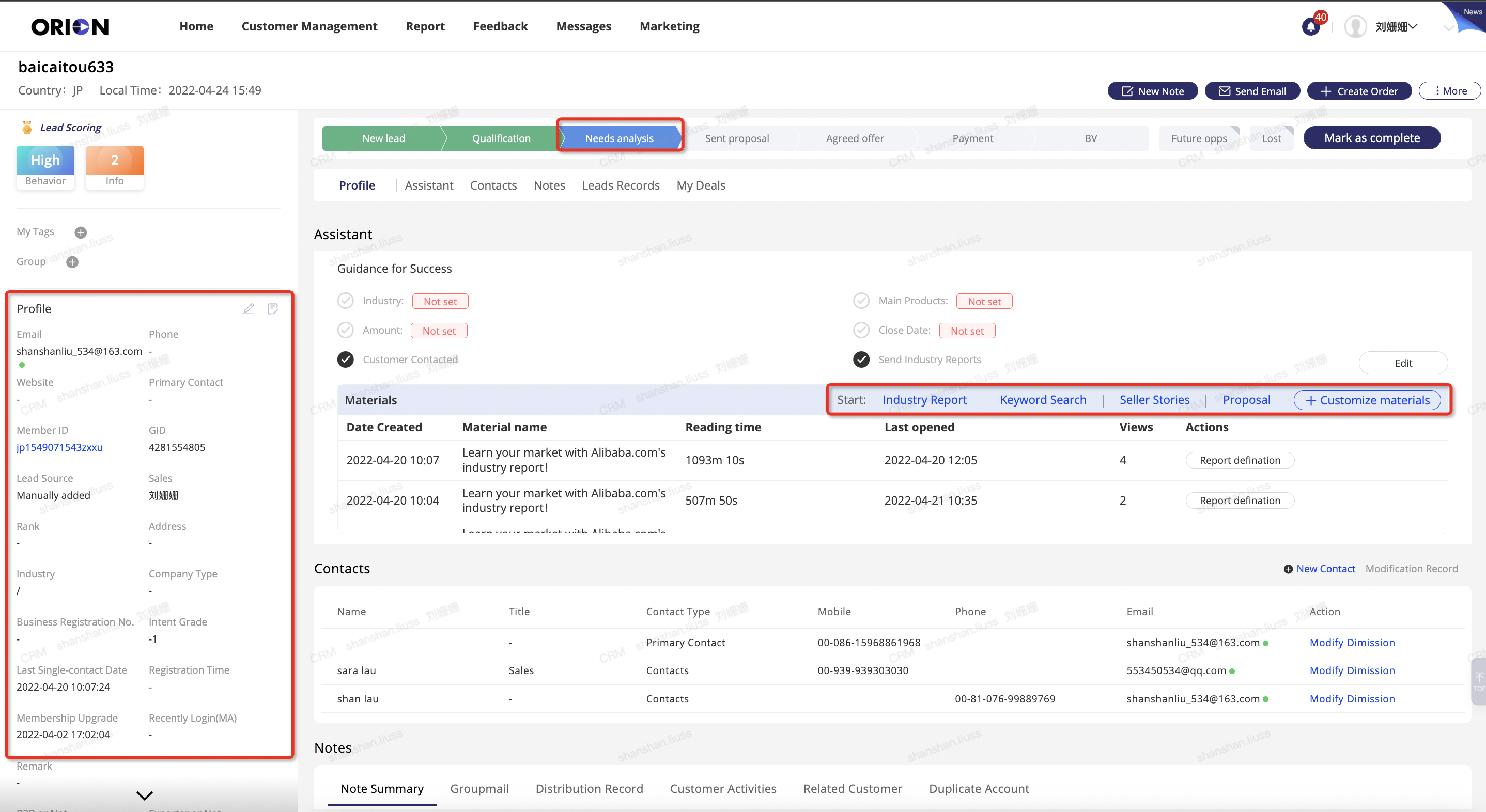Click the New Note button
The width and height of the screenshot is (1486, 812).
[x=1153, y=91]
